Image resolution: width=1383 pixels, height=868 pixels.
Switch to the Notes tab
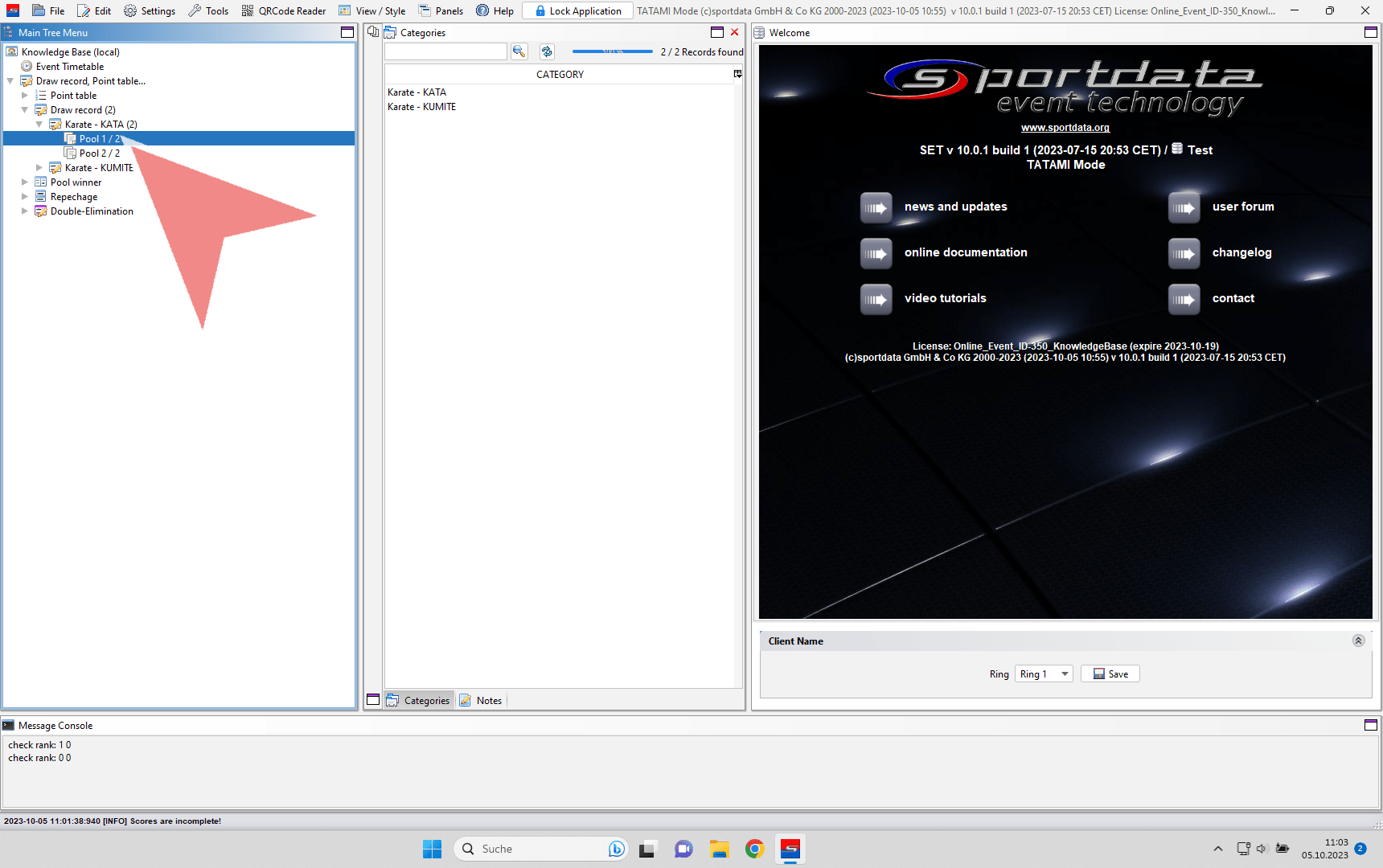coord(481,700)
